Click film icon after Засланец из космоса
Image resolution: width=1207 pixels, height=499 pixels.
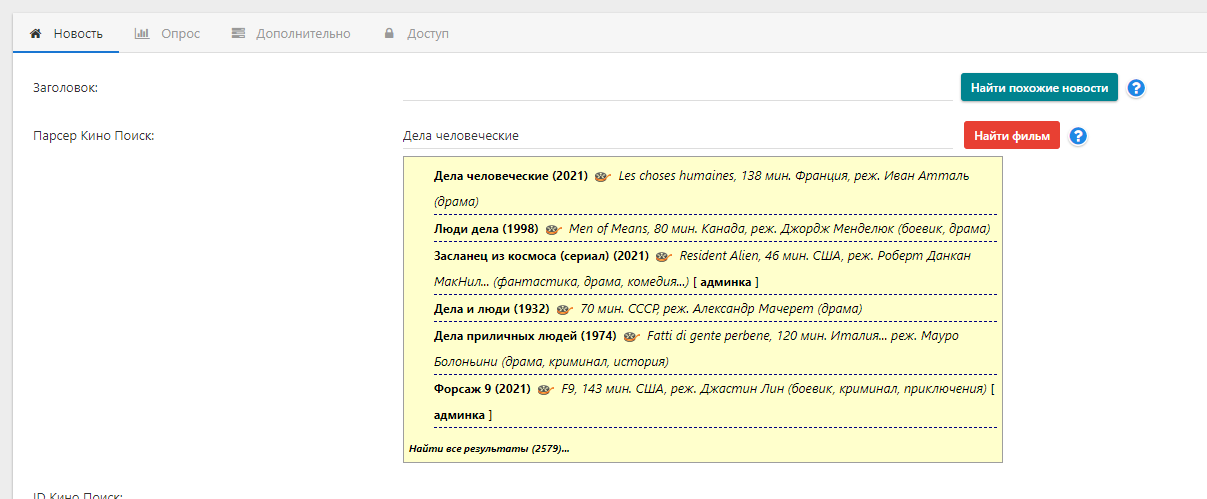[x=663, y=257]
